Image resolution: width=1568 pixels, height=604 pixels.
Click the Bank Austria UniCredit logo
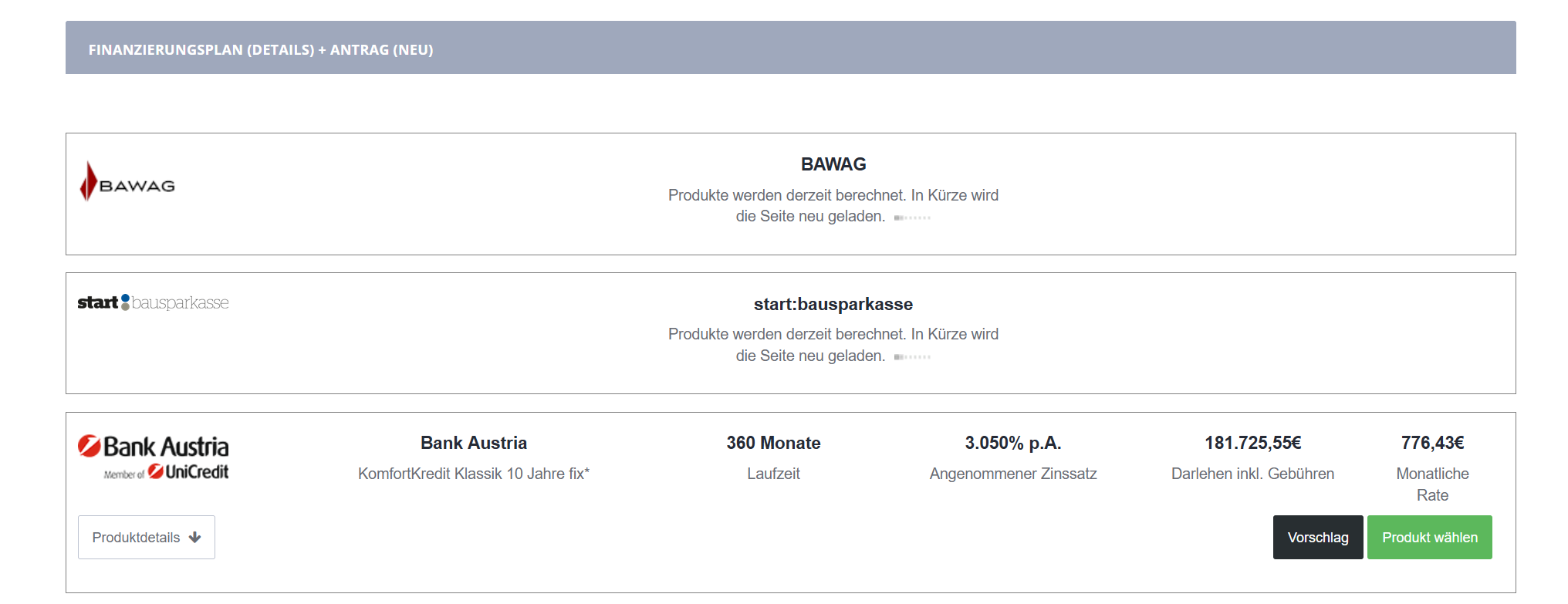(153, 457)
